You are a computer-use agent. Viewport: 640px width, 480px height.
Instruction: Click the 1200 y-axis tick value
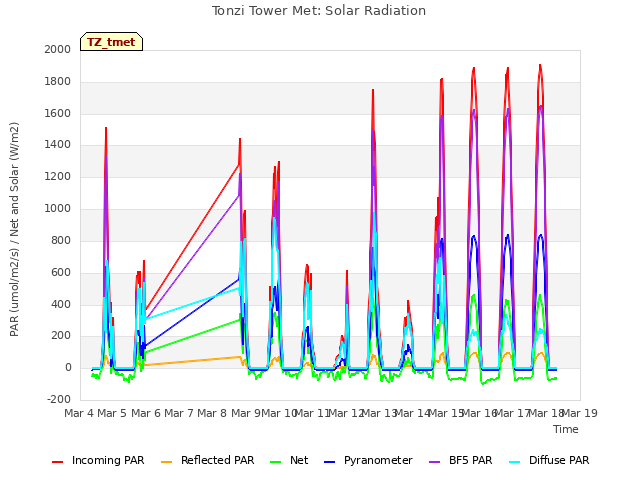click(x=58, y=176)
